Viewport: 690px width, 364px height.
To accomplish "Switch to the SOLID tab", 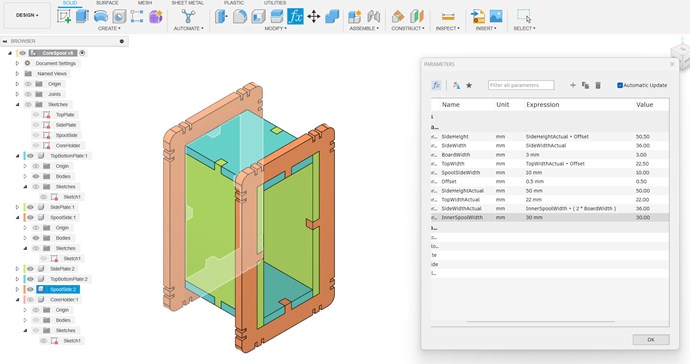I will [70, 3].
